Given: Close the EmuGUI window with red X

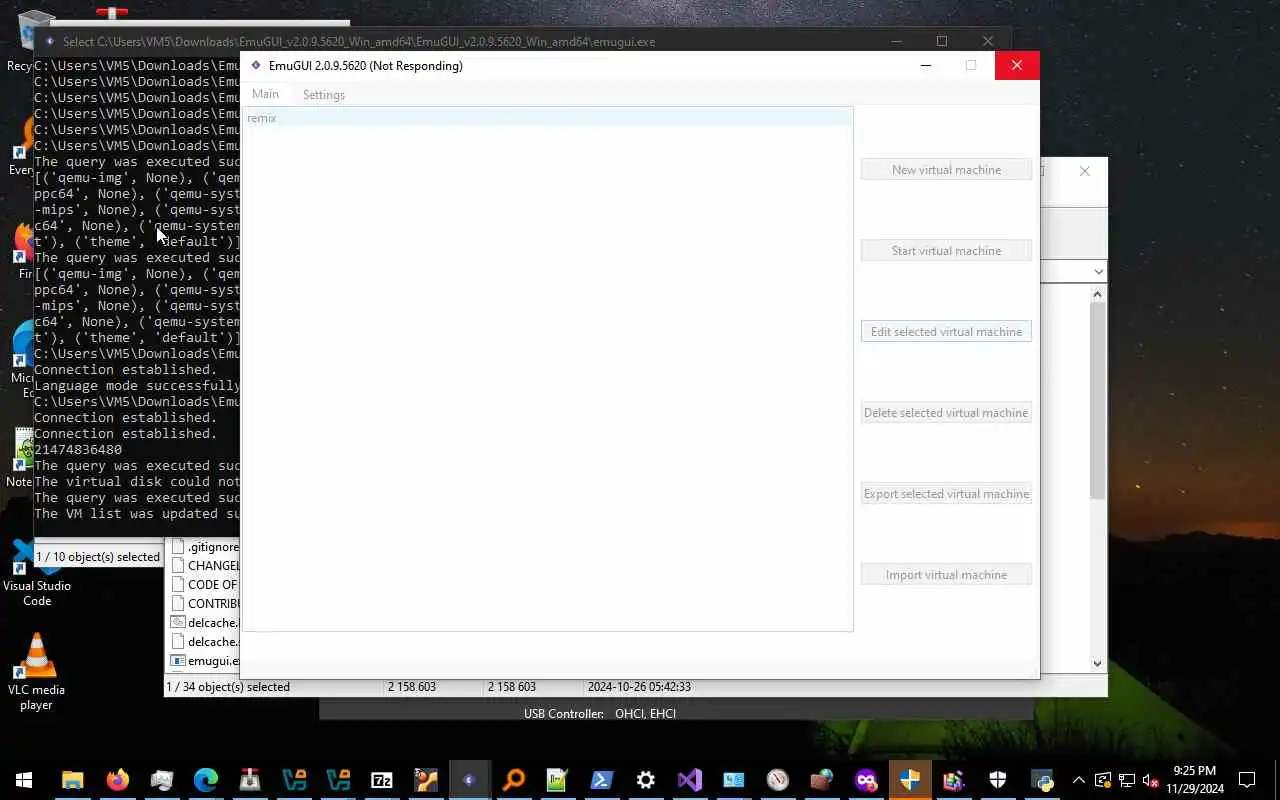Looking at the screenshot, I should [x=1017, y=65].
